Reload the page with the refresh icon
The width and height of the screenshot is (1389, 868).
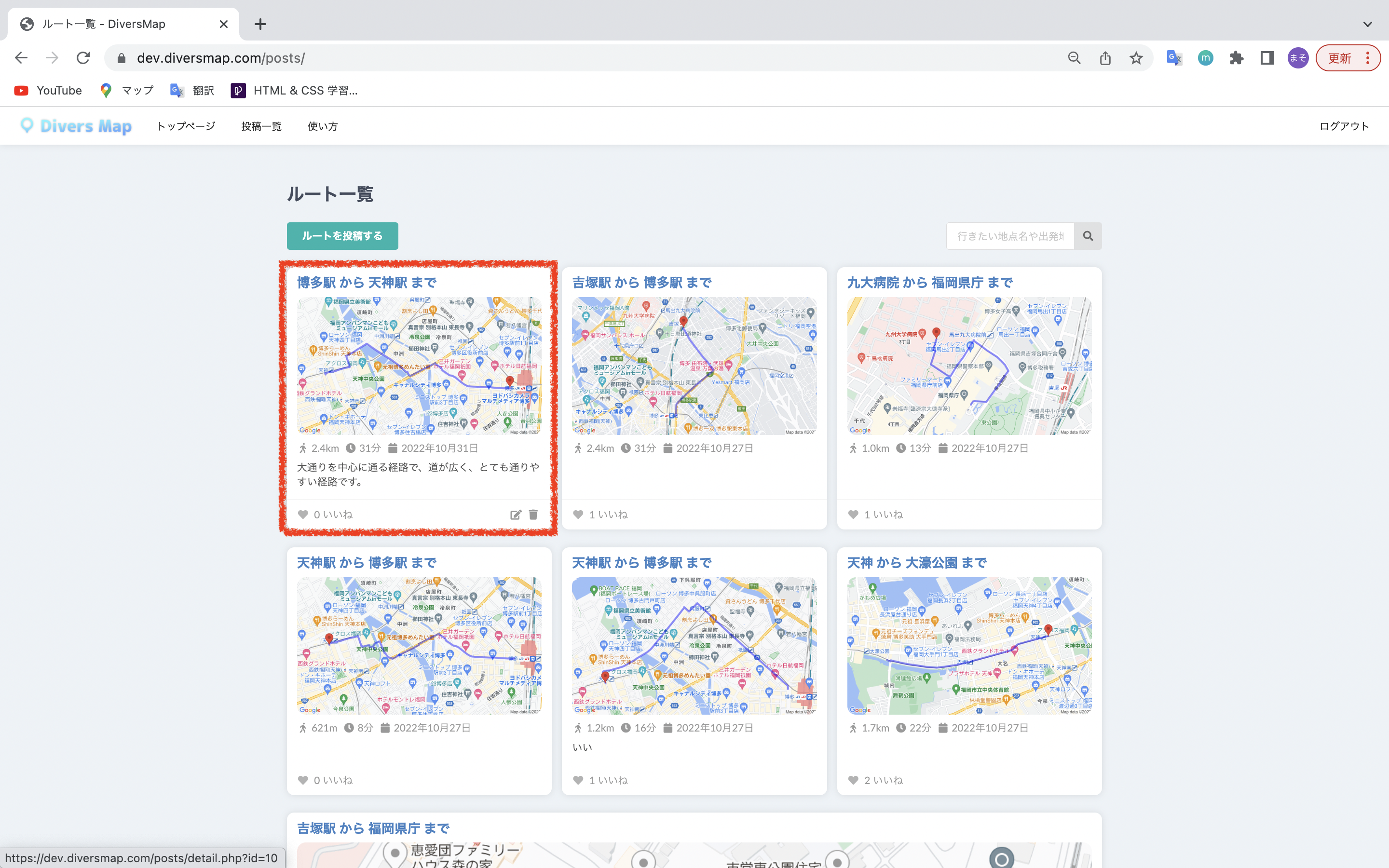coord(83,57)
